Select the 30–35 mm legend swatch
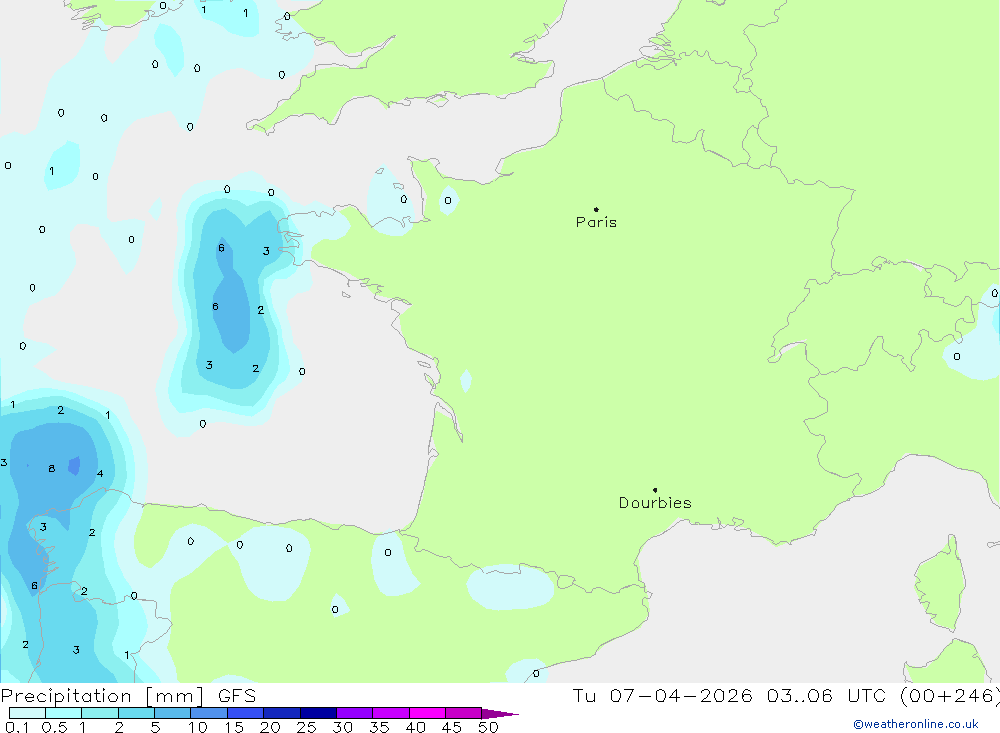 354,713
